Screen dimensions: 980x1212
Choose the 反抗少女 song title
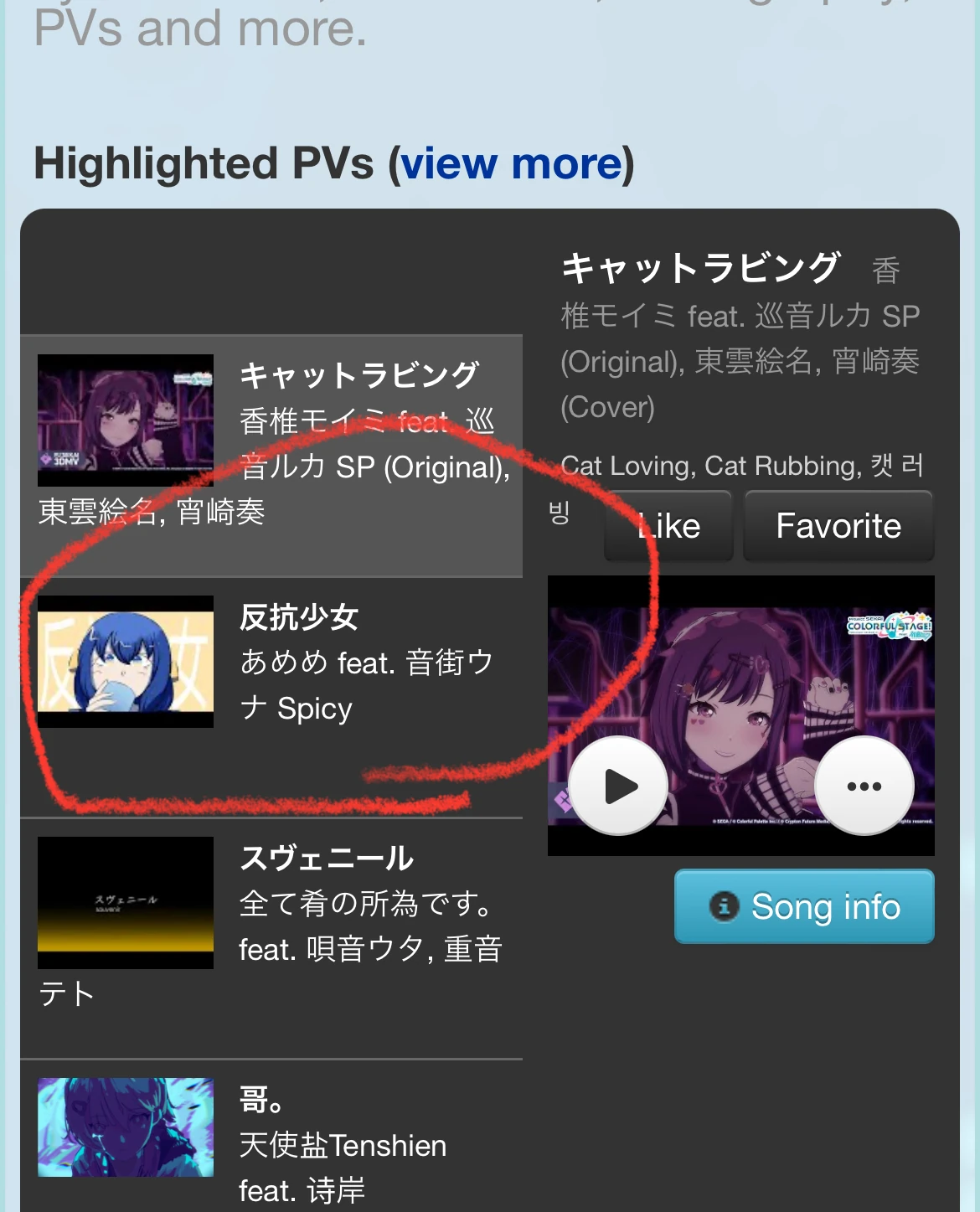coord(299,617)
